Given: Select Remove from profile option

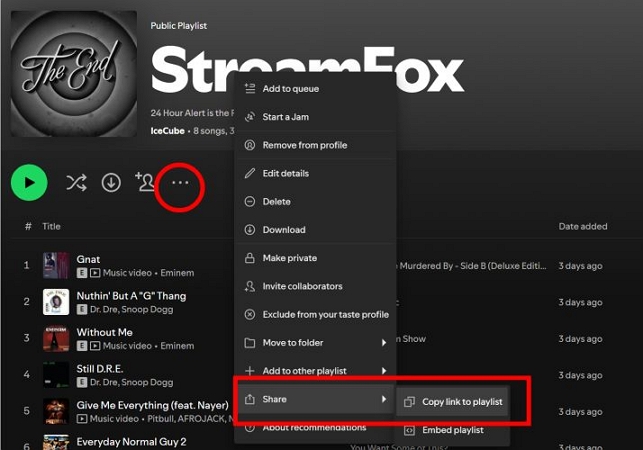Looking at the screenshot, I should (315, 145).
